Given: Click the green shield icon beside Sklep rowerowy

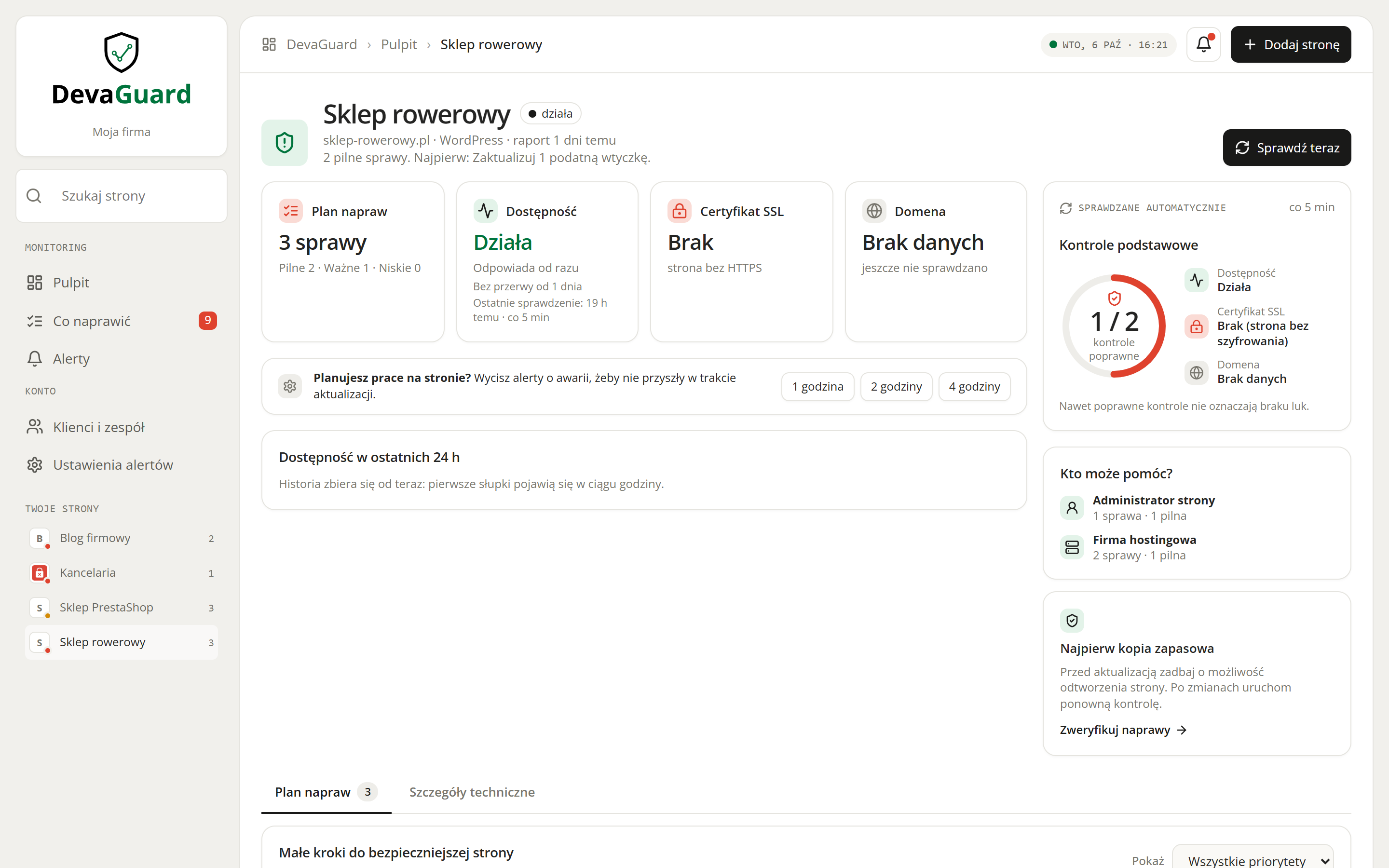Looking at the screenshot, I should 284,142.
